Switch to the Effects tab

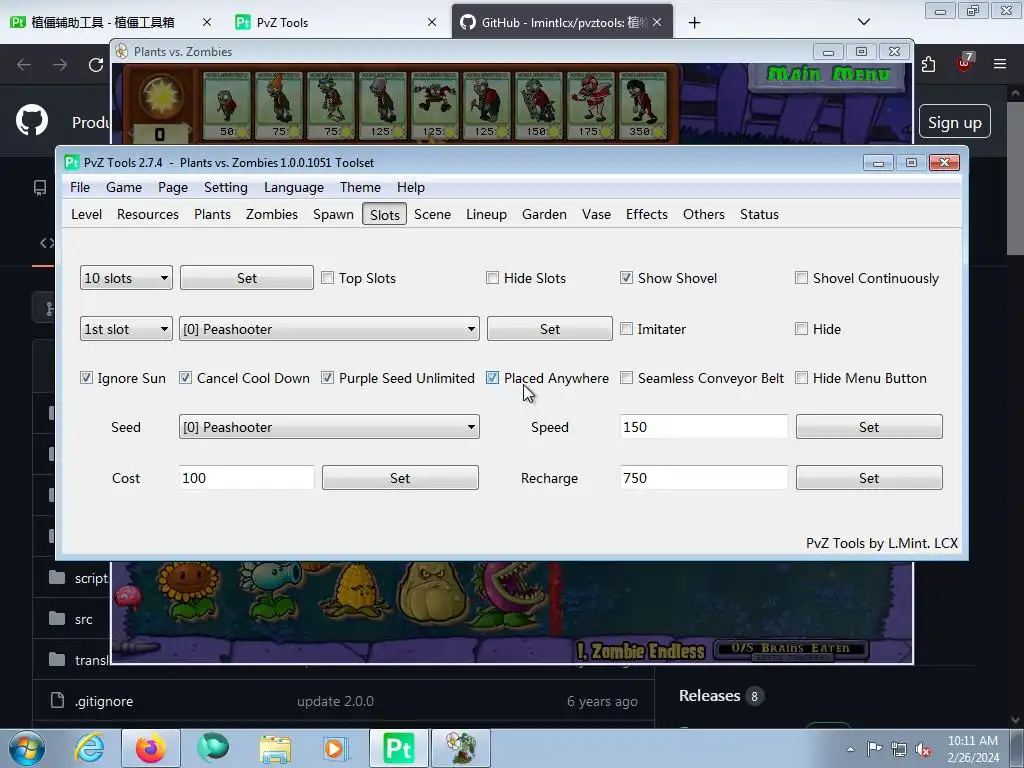647,214
